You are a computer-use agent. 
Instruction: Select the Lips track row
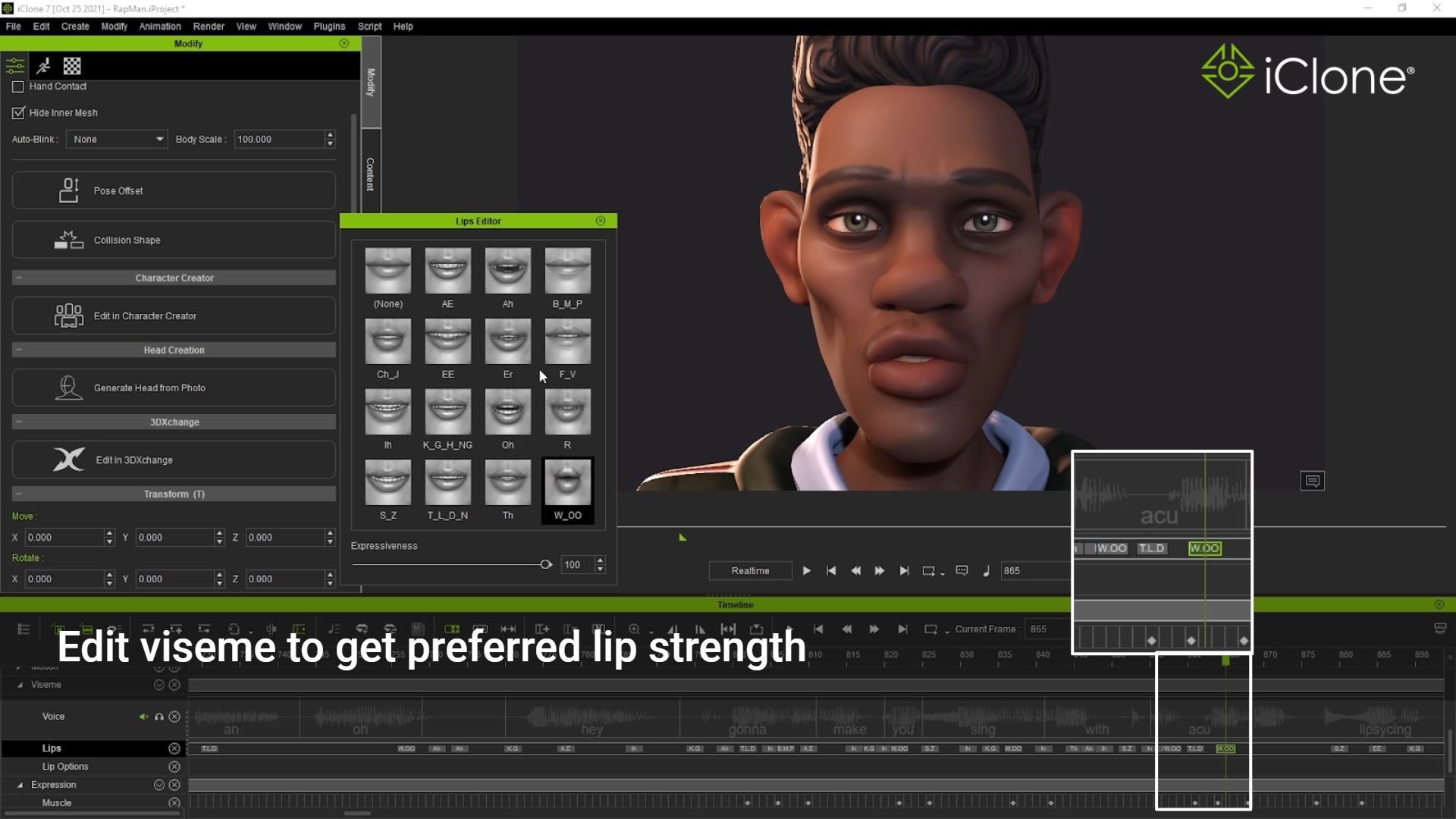pyautogui.click(x=94, y=748)
